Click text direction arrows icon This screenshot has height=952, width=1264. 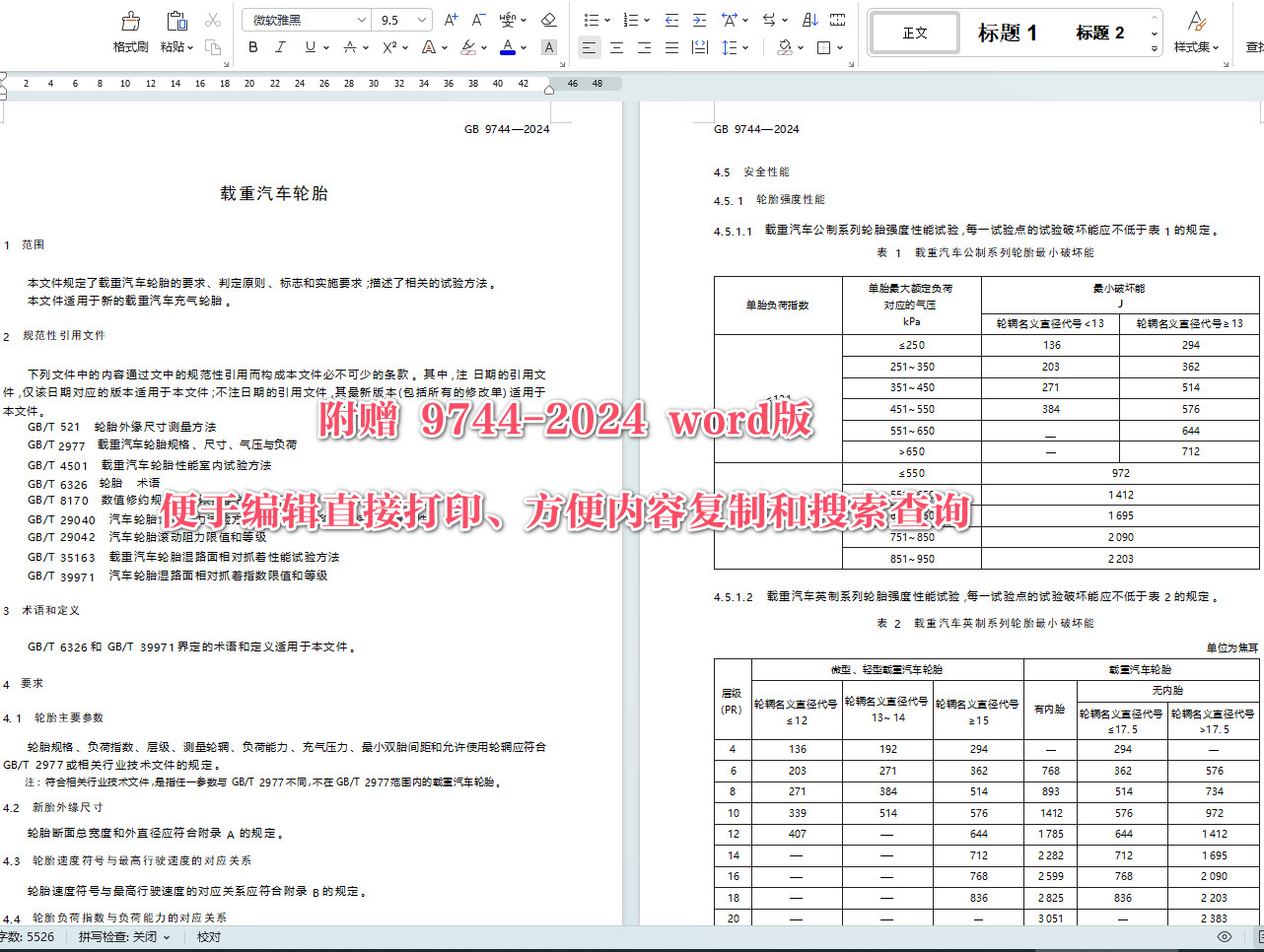pos(769,20)
